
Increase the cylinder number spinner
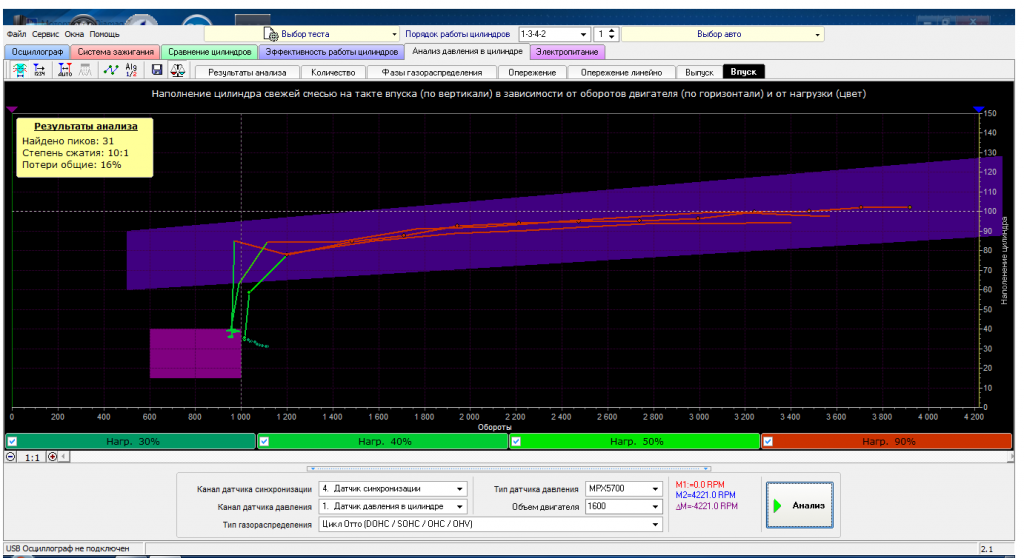pyautogui.click(x=612, y=31)
